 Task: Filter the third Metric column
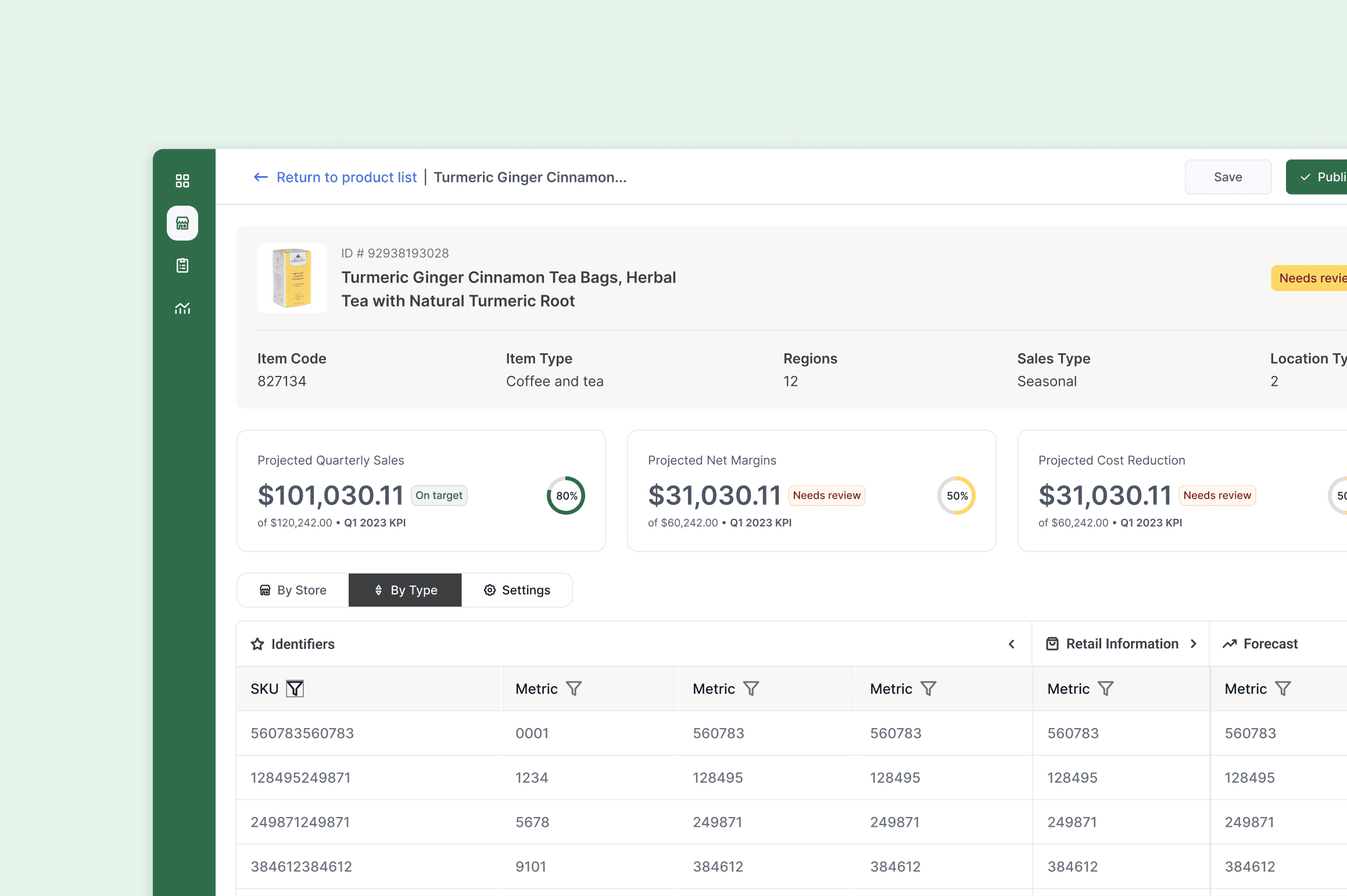[x=929, y=689]
